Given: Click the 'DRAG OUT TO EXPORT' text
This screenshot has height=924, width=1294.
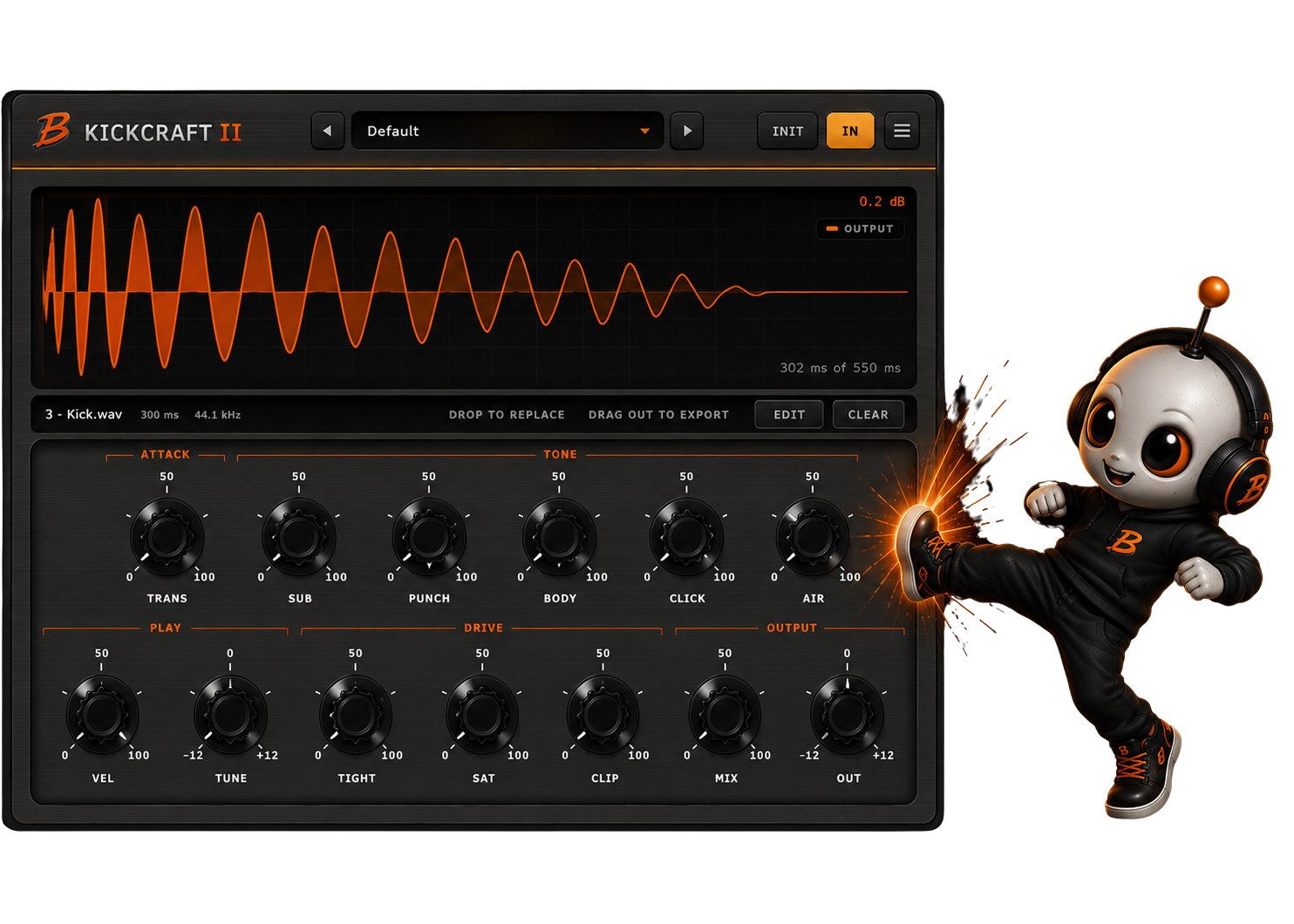Looking at the screenshot, I should (x=658, y=415).
